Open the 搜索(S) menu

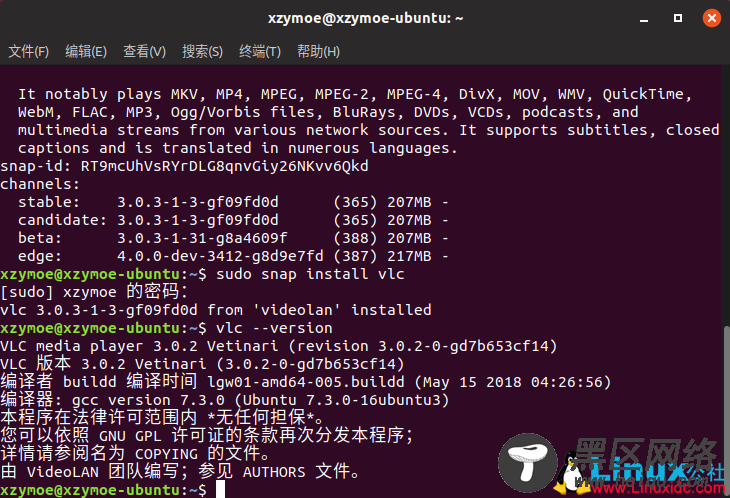click(x=202, y=51)
